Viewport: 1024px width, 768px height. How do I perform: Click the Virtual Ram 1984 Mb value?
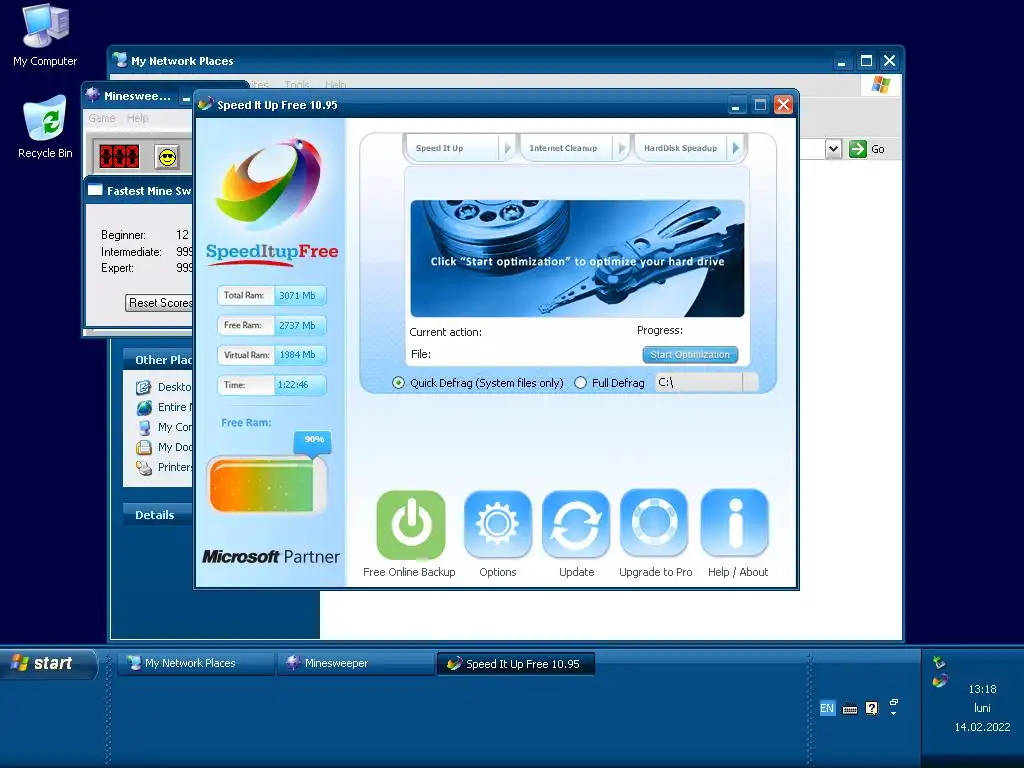[298, 355]
